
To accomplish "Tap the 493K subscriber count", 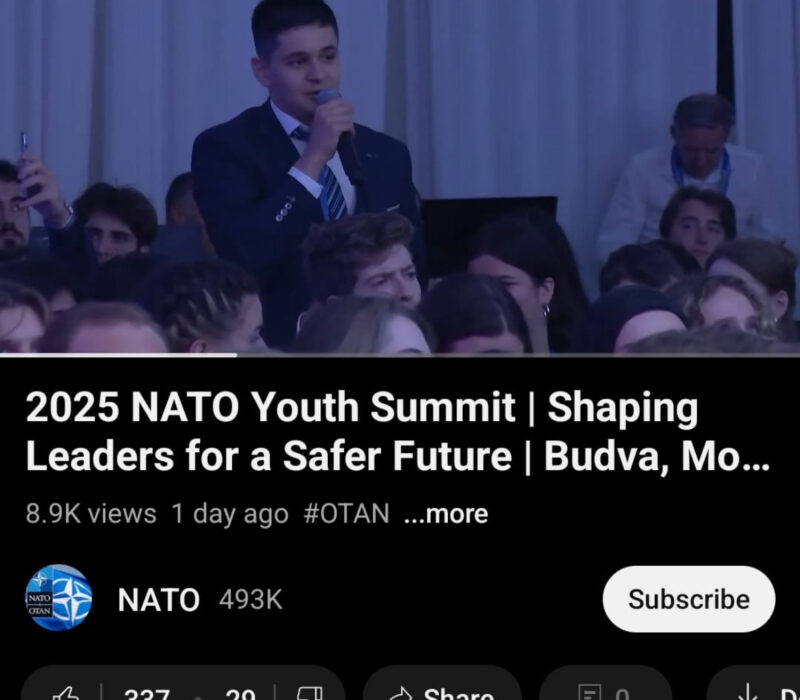I will (x=251, y=599).
